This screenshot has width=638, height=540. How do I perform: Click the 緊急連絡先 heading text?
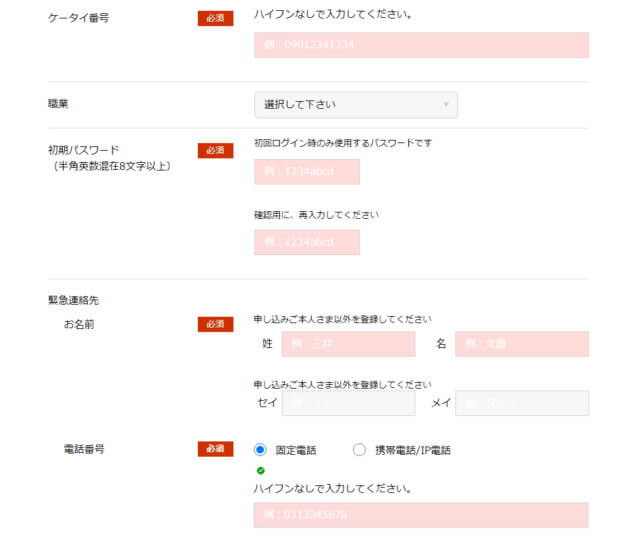73,300
